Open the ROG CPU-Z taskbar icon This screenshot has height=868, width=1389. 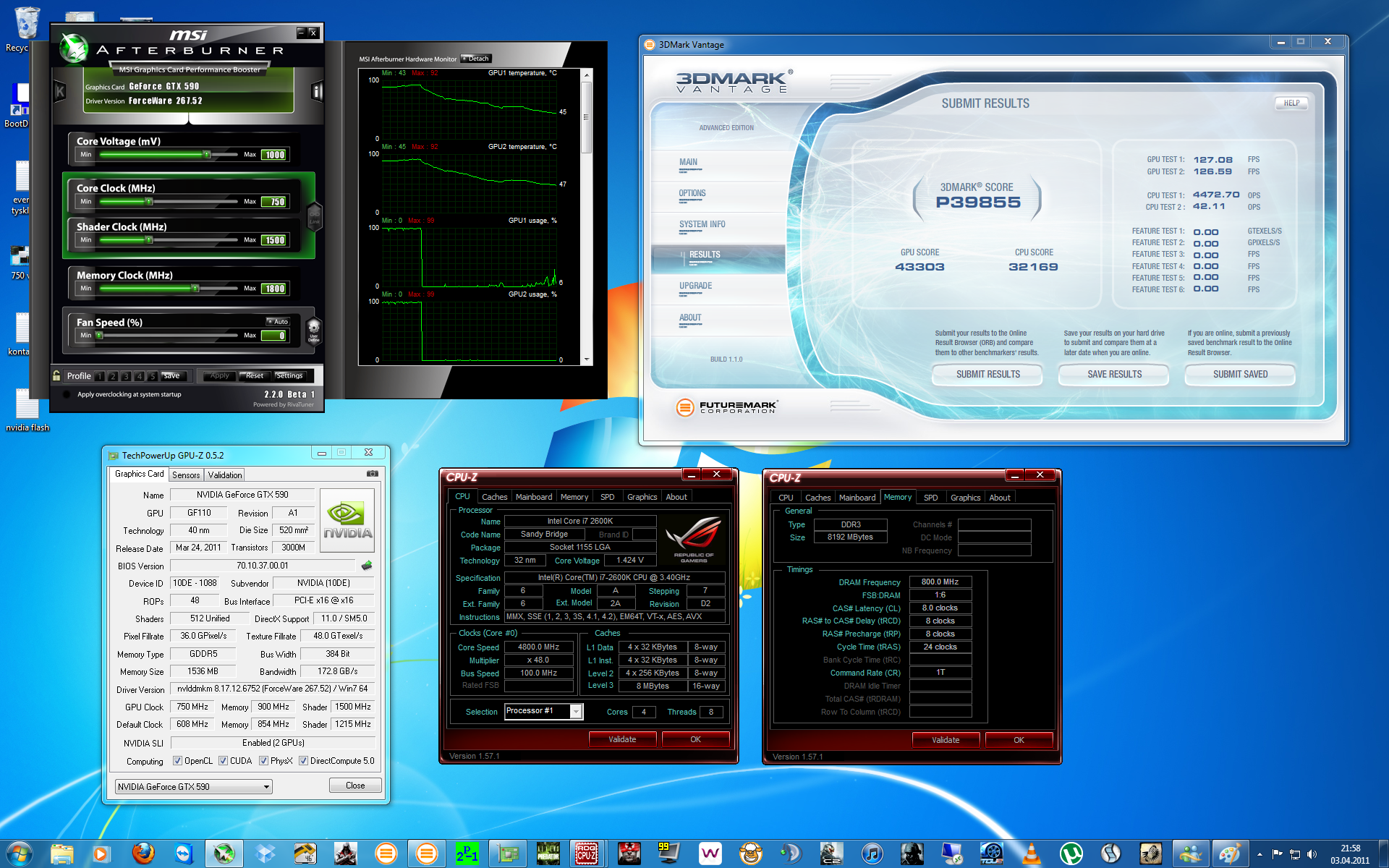coord(588,854)
